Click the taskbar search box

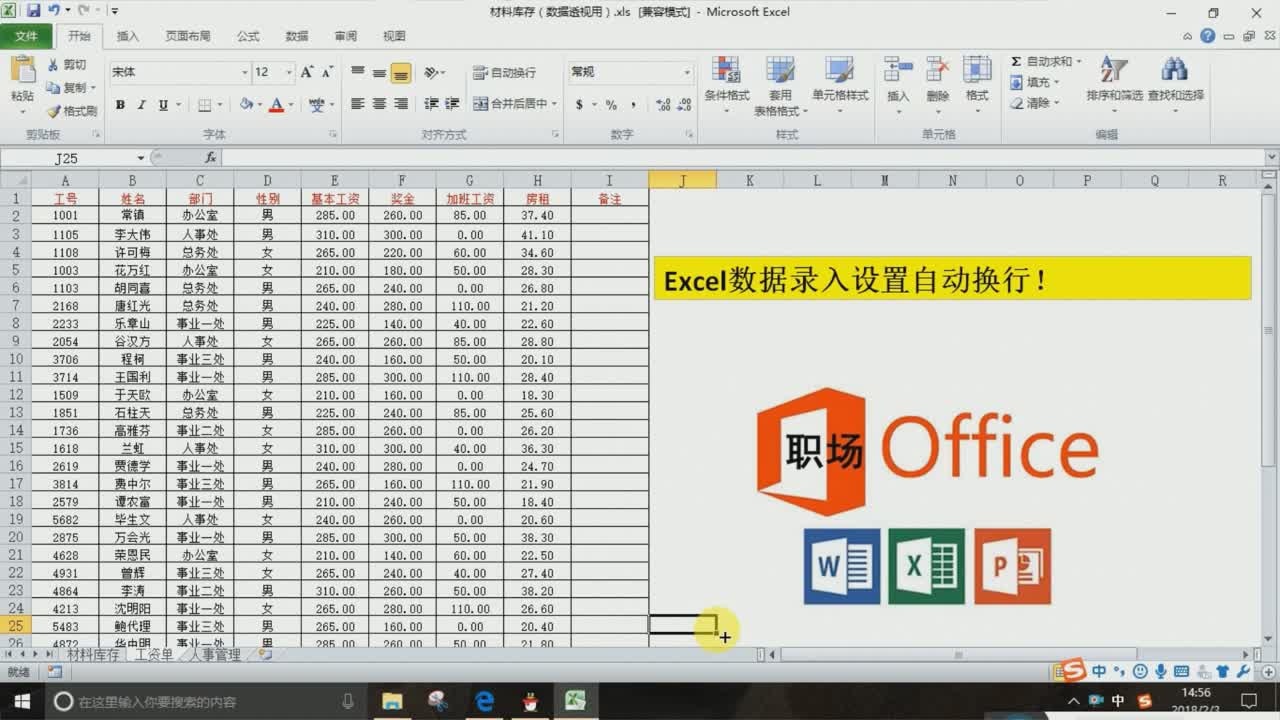coord(205,701)
